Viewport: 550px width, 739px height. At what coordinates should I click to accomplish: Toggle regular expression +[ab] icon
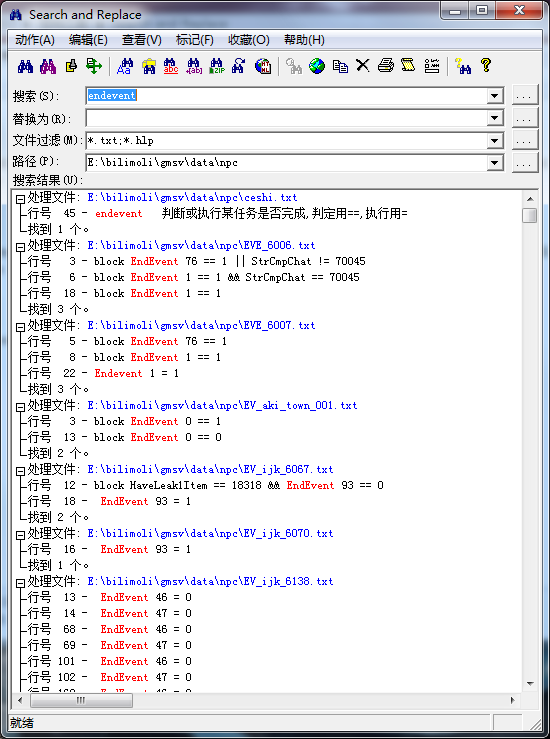pos(194,66)
